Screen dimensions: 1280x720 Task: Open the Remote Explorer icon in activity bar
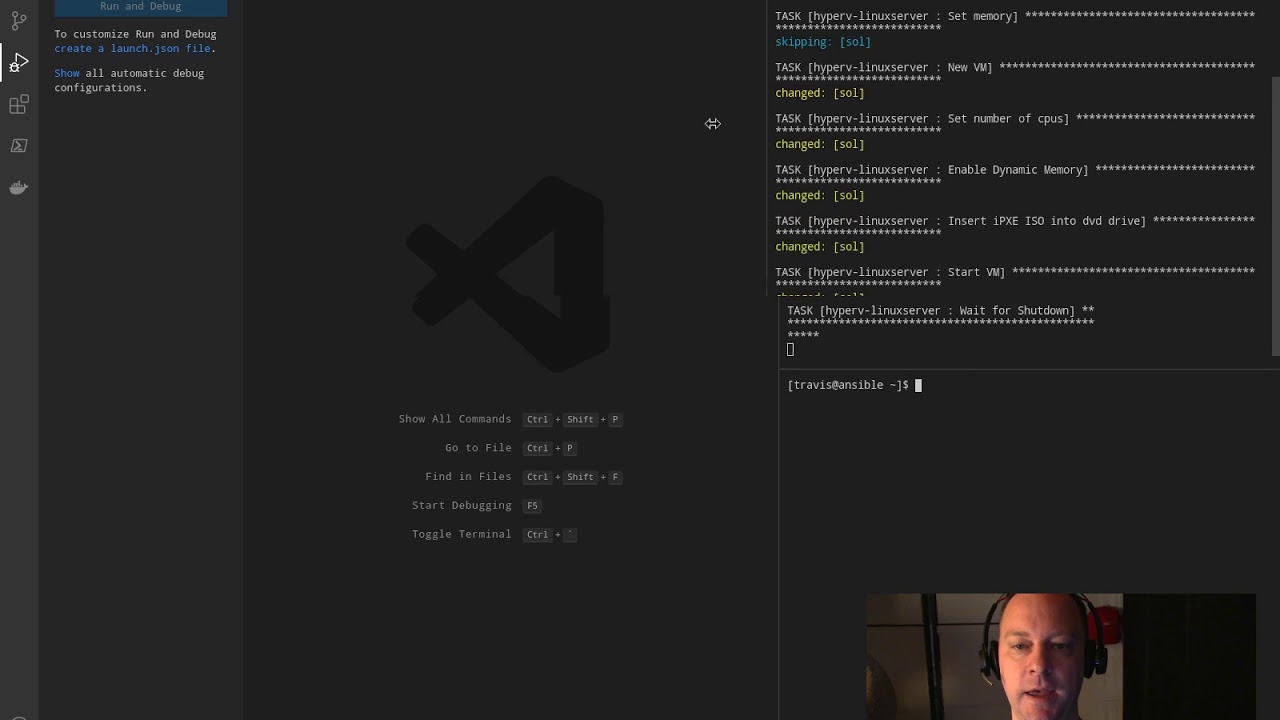click(19, 146)
